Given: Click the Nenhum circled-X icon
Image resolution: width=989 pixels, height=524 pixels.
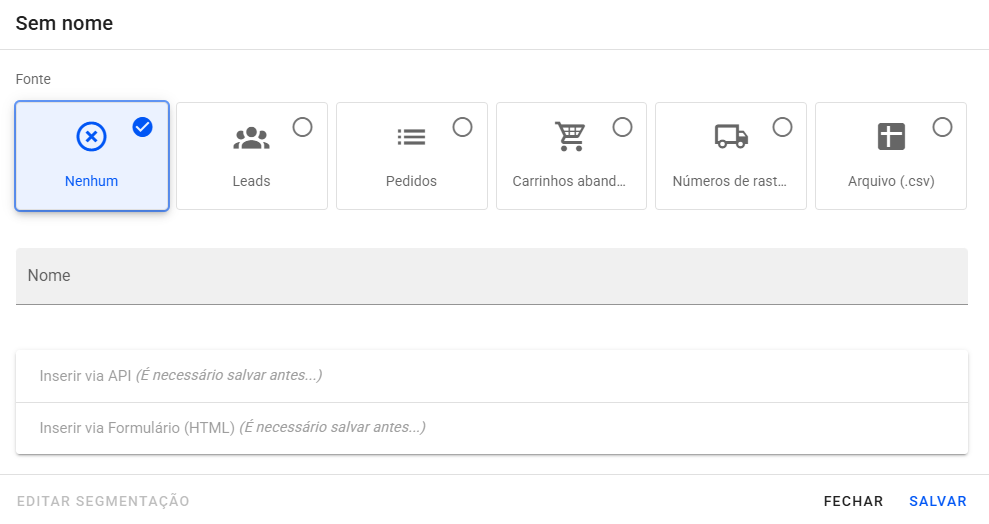Looking at the screenshot, I should click(x=91, y=137).
